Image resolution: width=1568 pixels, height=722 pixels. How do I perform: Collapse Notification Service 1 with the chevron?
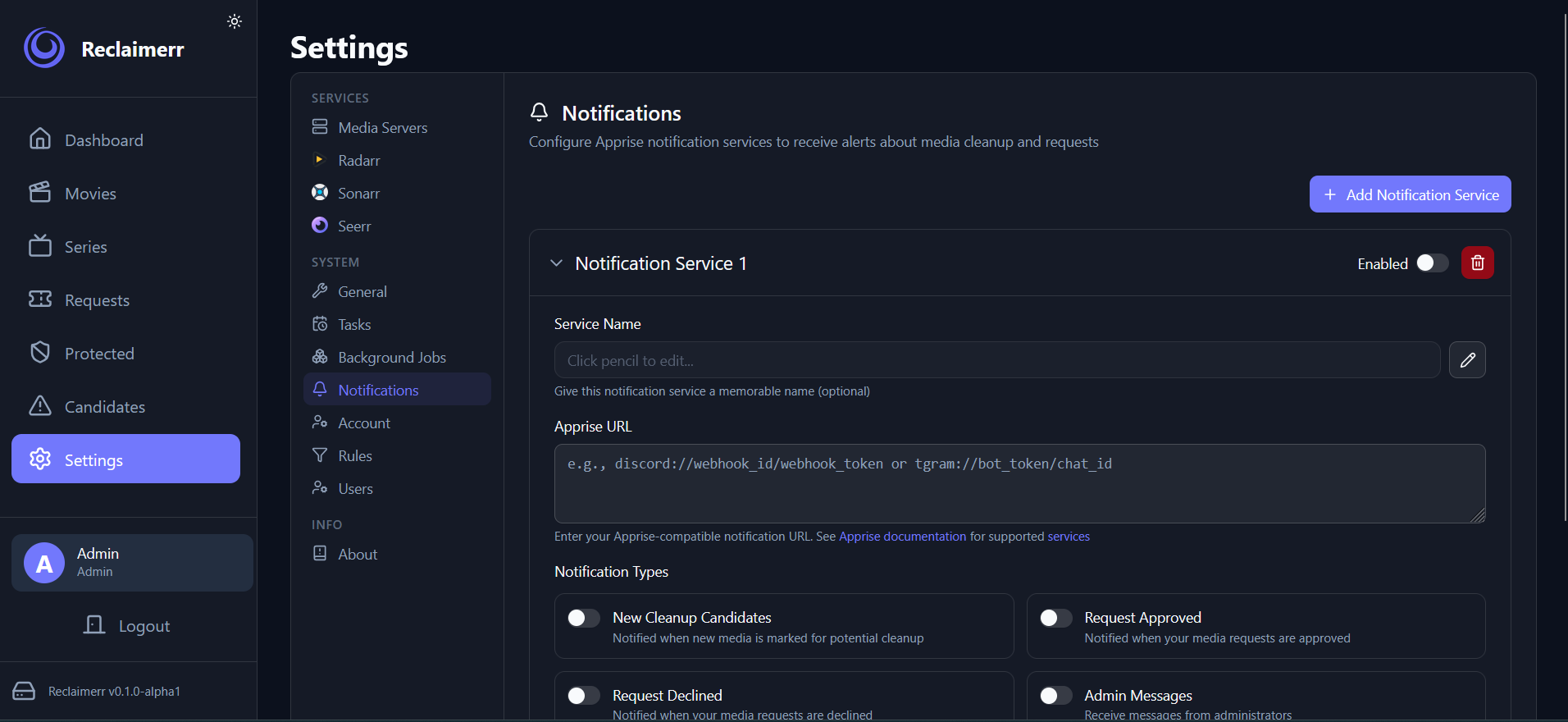tap(556, 263)
